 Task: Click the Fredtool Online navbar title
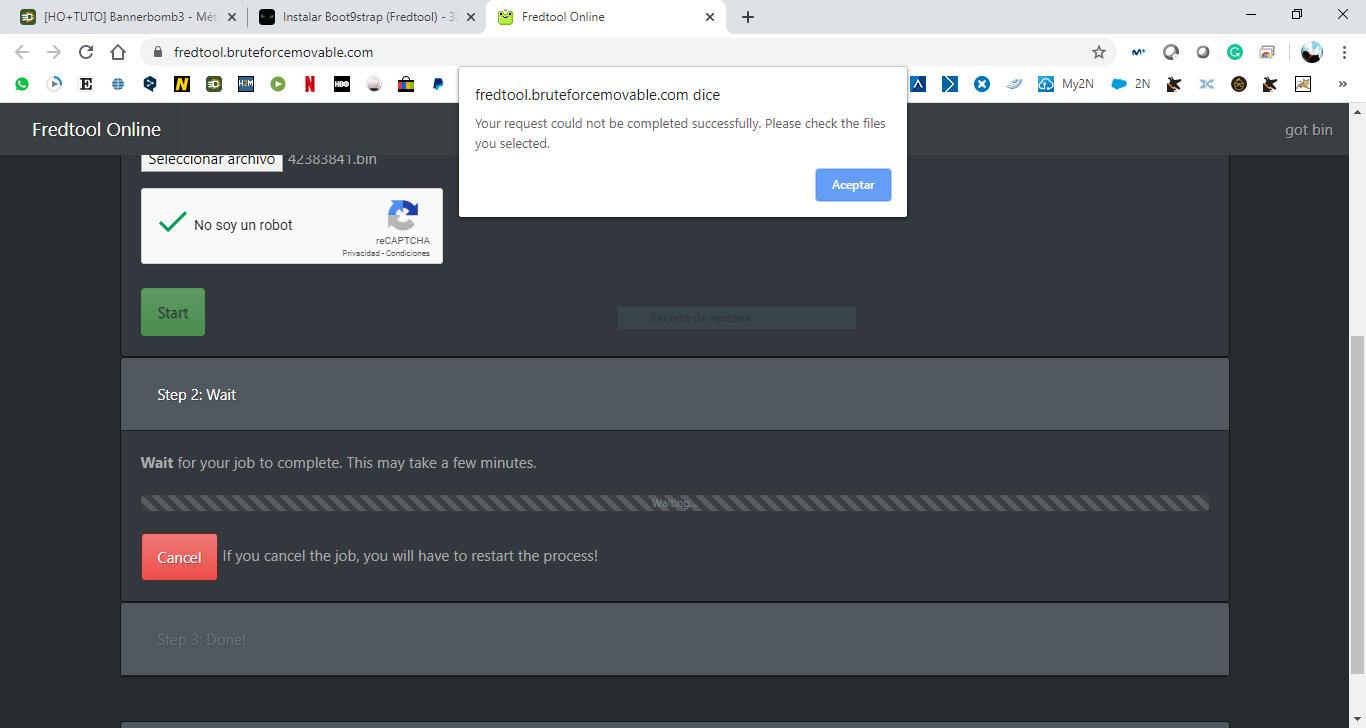96,129
